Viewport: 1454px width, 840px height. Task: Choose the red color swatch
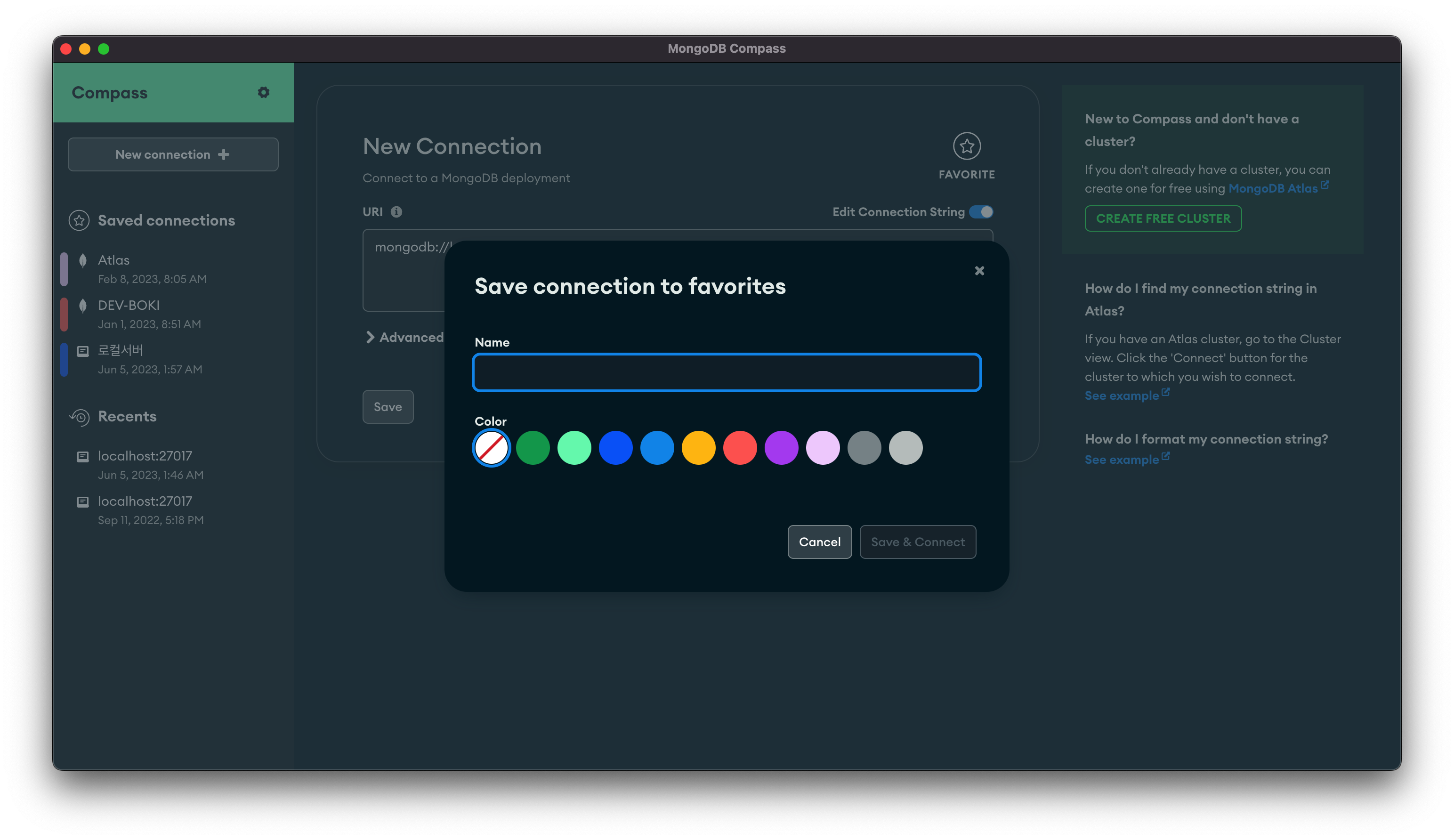coord(740,448)
